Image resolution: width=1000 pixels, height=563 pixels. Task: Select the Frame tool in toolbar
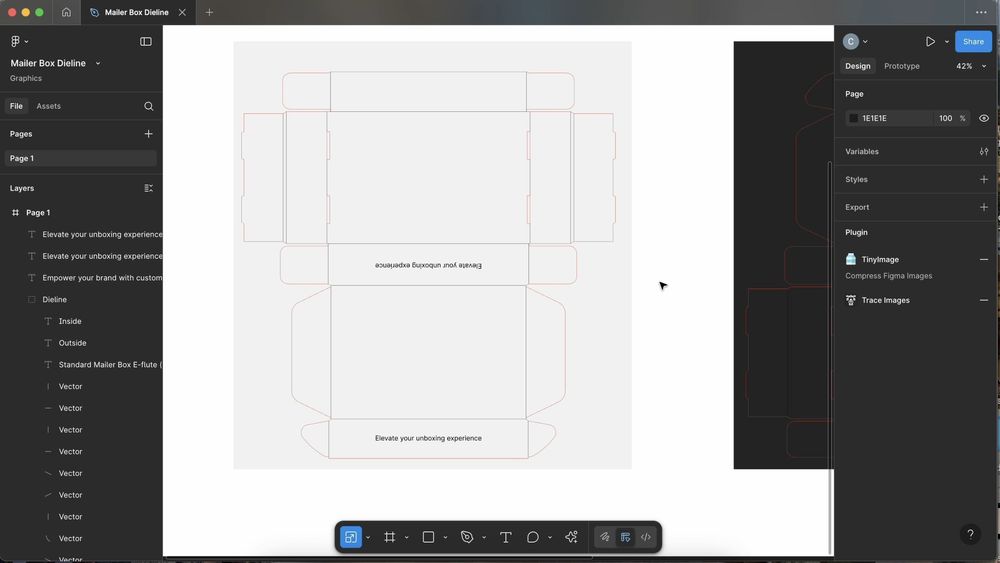(390, 537)
